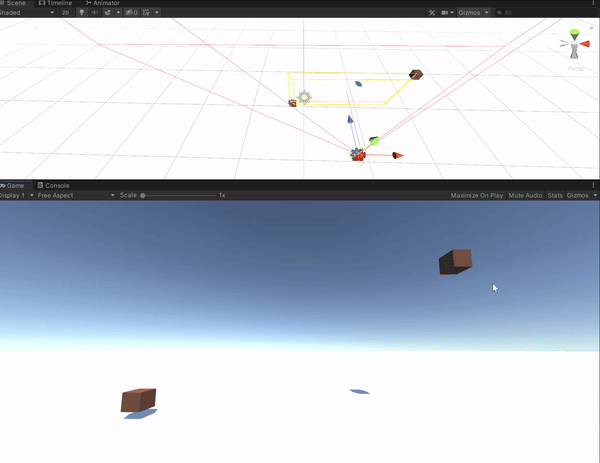The width and height of the screenshot is (600, 463).
Task: Toggle scene lighting bulb icon
Action: coord(82,13)
